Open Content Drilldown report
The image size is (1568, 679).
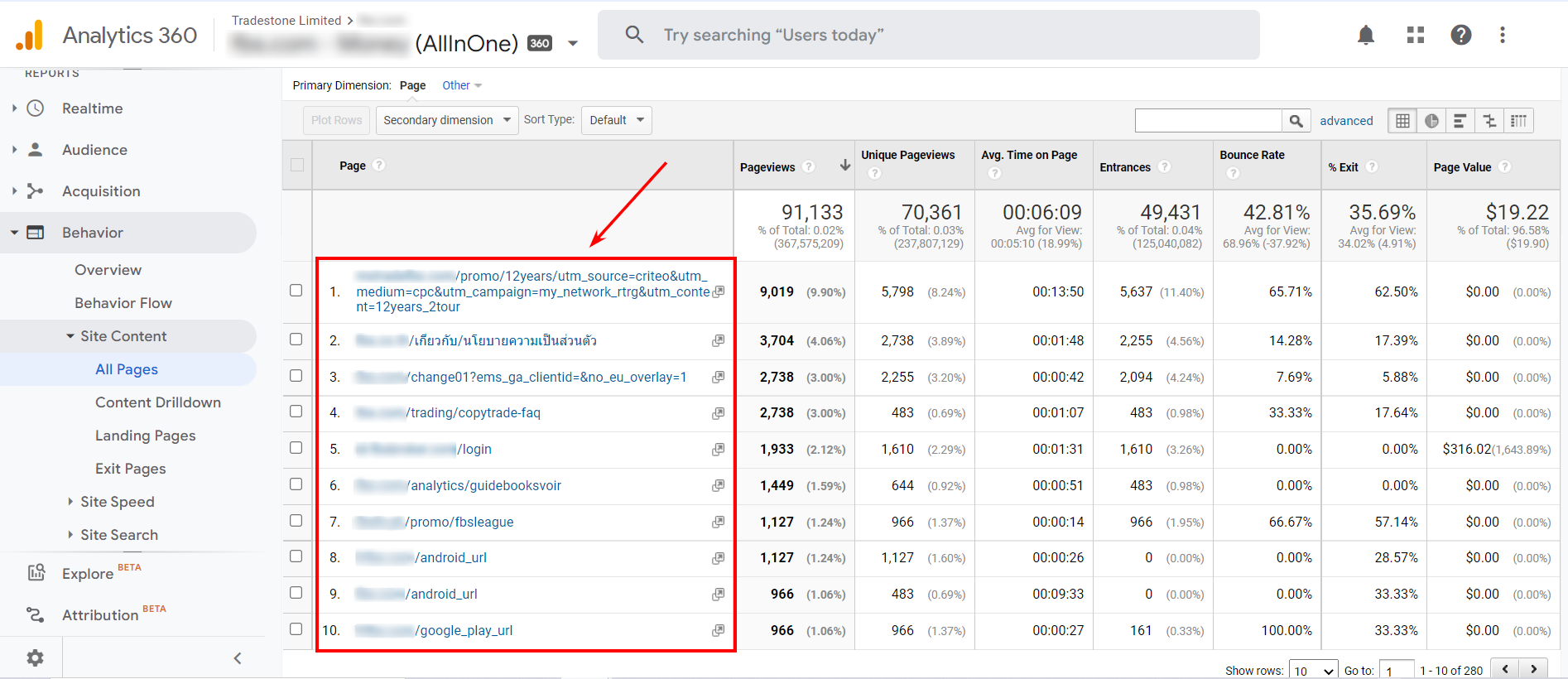(x=158, y=402)
